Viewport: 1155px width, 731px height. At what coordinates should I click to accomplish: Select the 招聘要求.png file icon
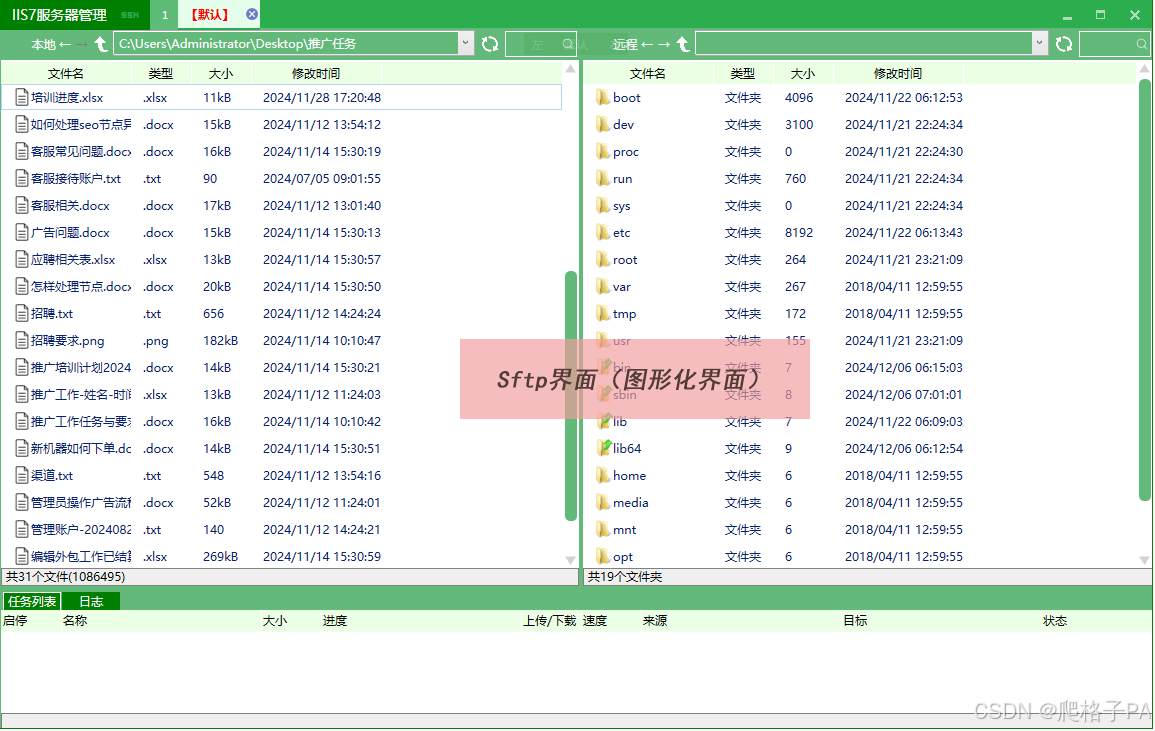tap(22, 340)
